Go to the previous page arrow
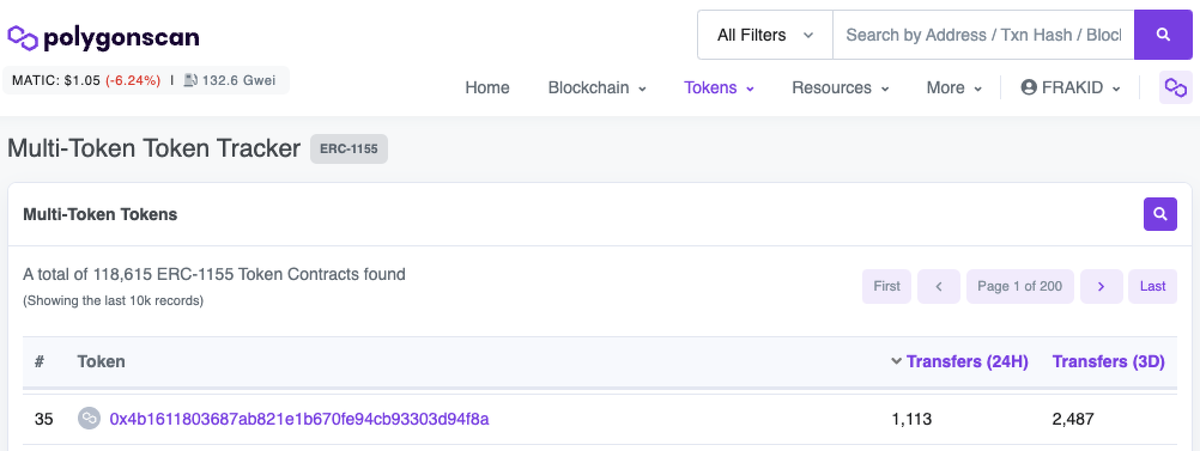Image resolution: width=1200 pixels, height=451 pixels. [939, 286]
